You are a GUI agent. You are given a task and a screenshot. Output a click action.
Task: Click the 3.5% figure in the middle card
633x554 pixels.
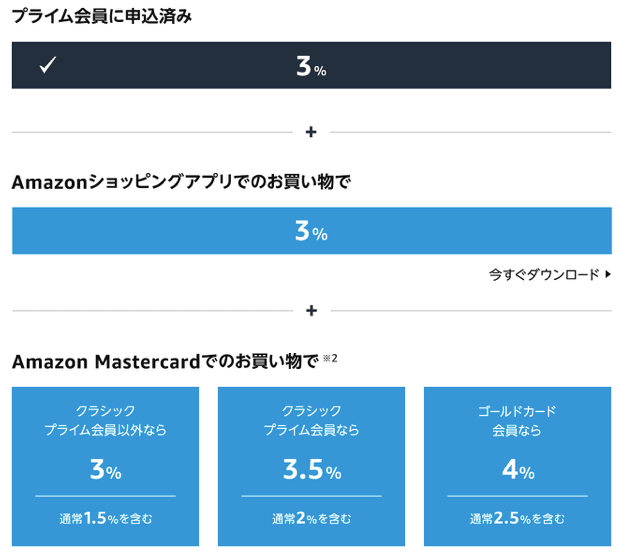(312, 470)
